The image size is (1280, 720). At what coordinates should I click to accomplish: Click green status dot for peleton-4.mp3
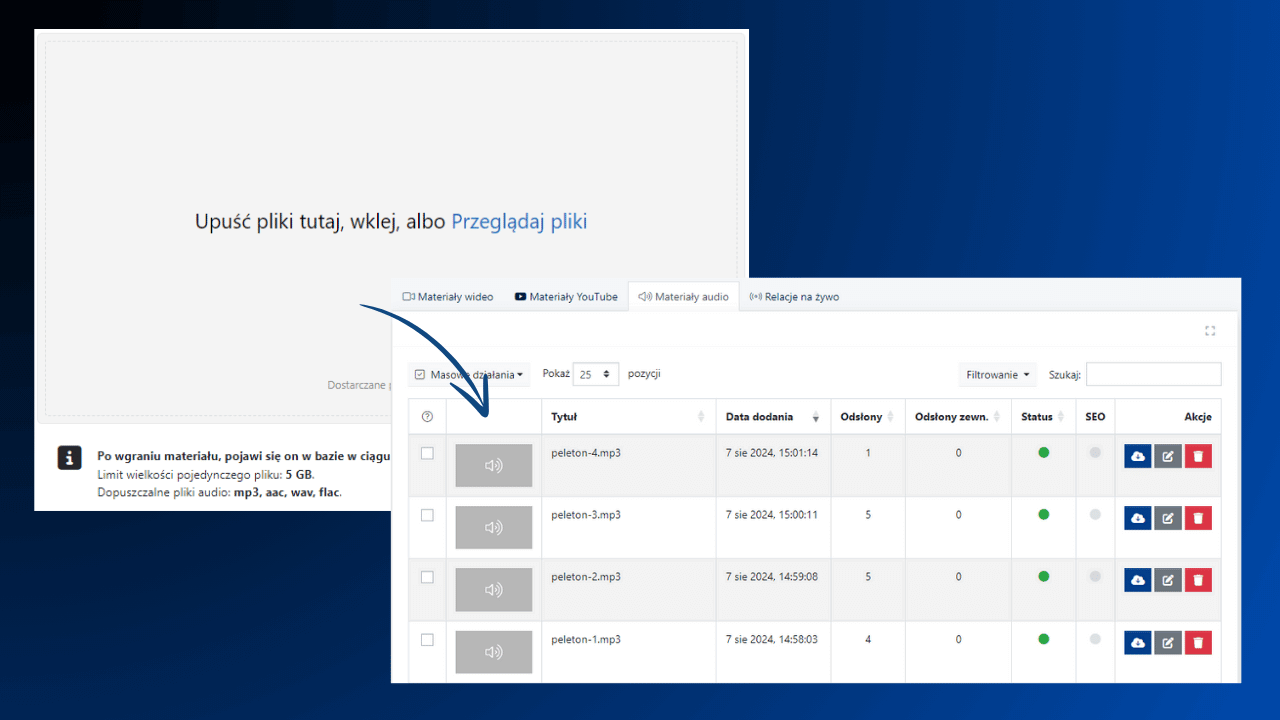1044,453
